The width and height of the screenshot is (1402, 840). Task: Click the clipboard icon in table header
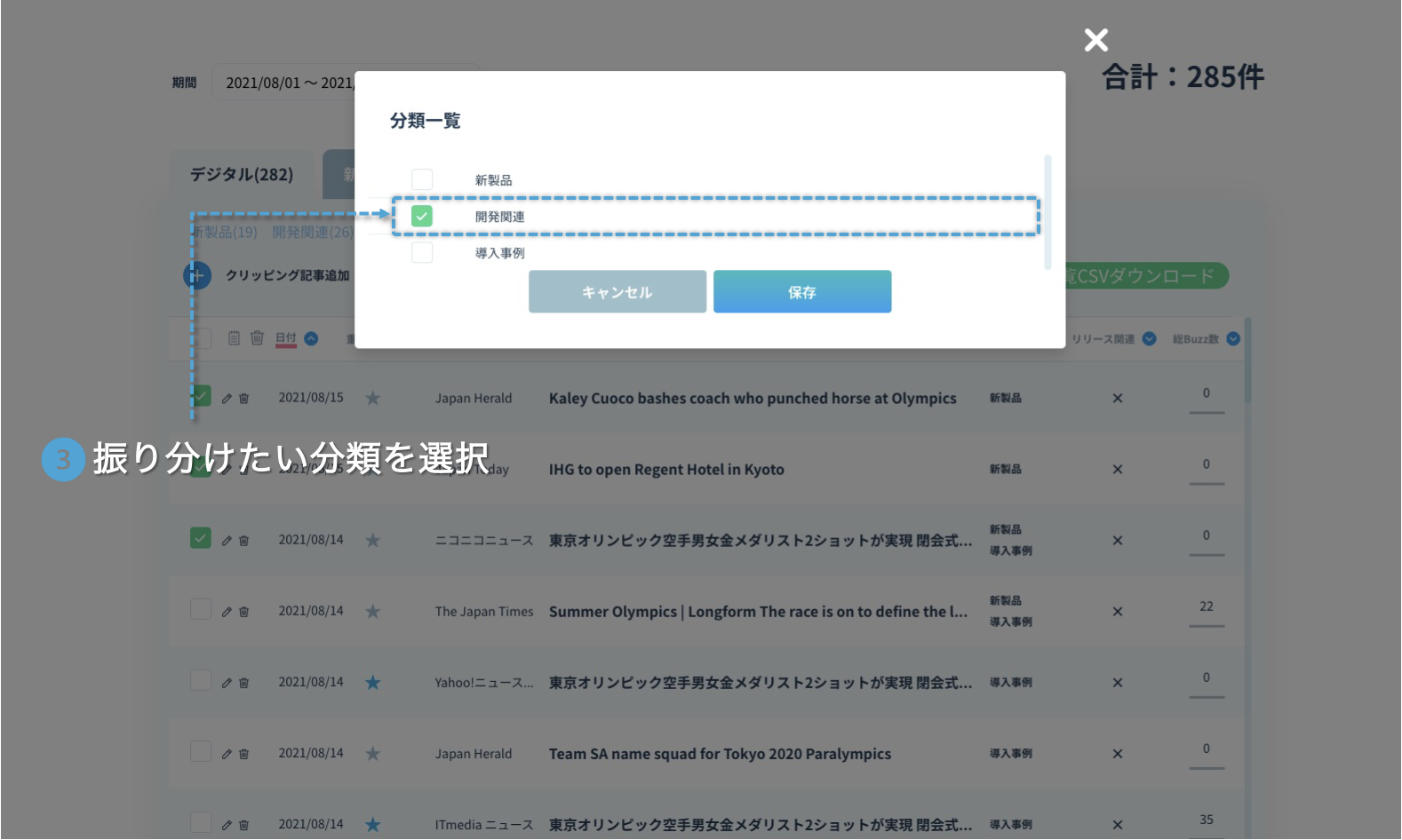coord(234,338)
